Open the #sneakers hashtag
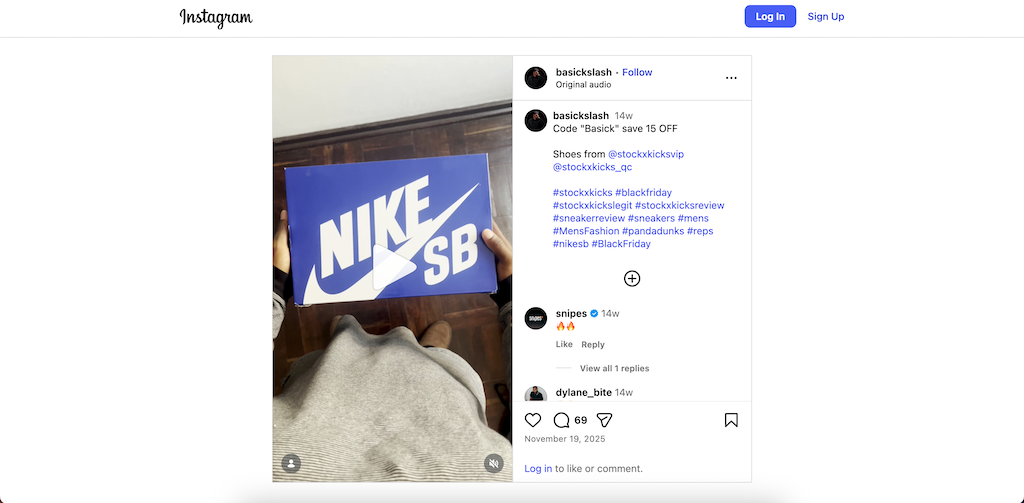This screenshot has width=1024, height=503. click(651, 218)
